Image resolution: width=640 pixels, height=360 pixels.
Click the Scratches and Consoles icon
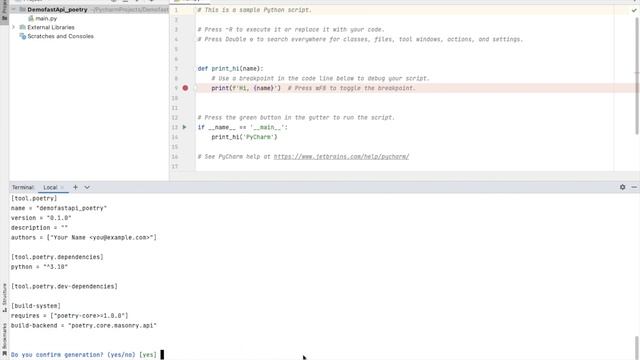(22, 36)
